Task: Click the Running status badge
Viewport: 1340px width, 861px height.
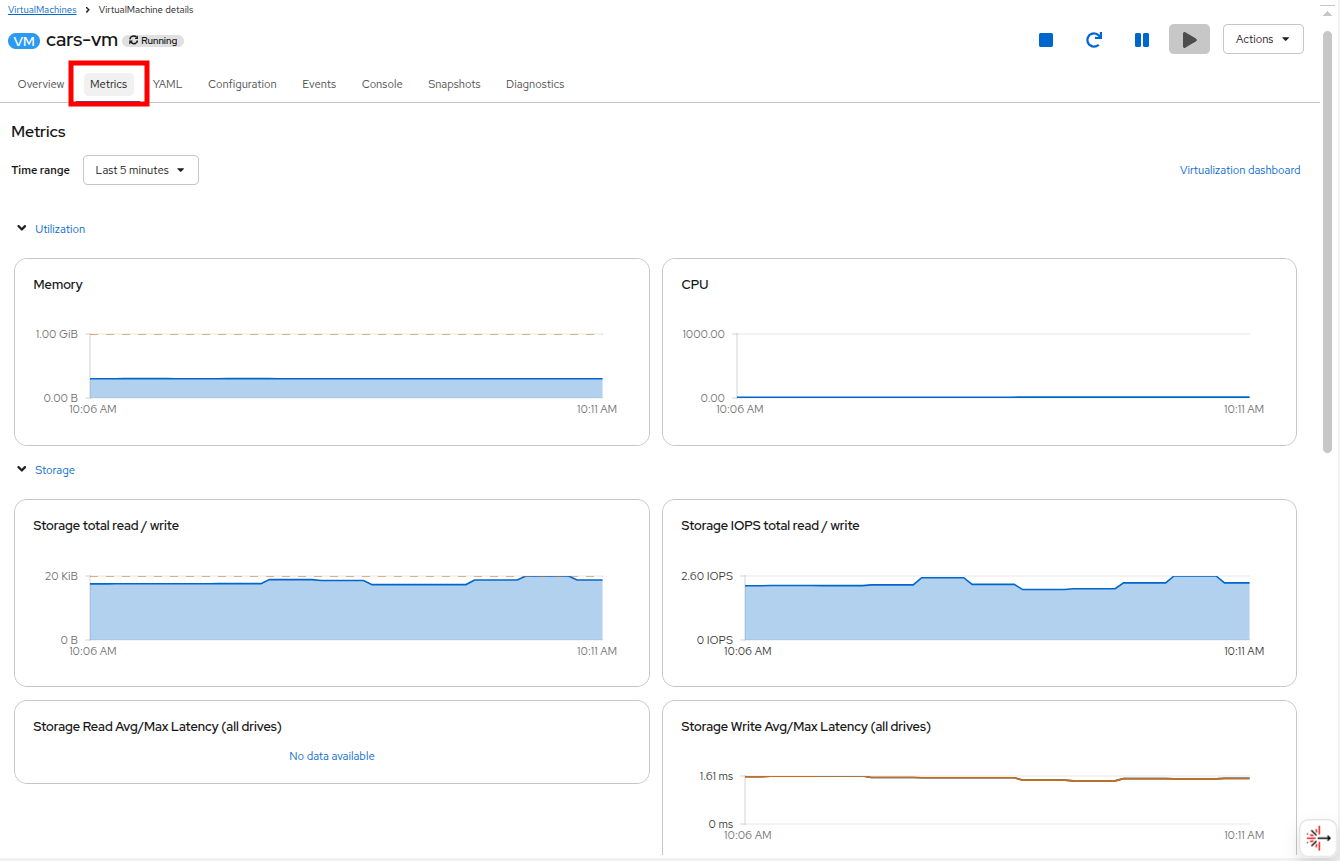Action: click(153, 41)
